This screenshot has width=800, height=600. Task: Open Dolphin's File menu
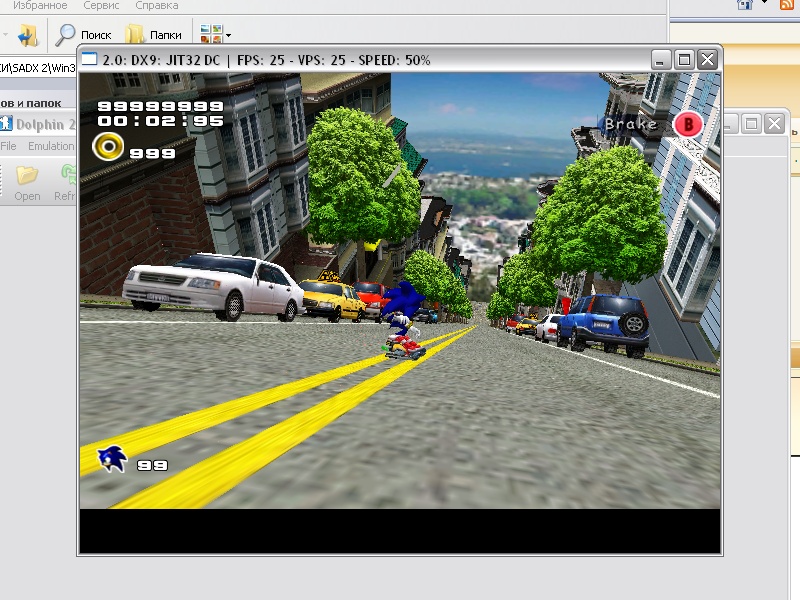pyautogui.click(x=8, y=146)
